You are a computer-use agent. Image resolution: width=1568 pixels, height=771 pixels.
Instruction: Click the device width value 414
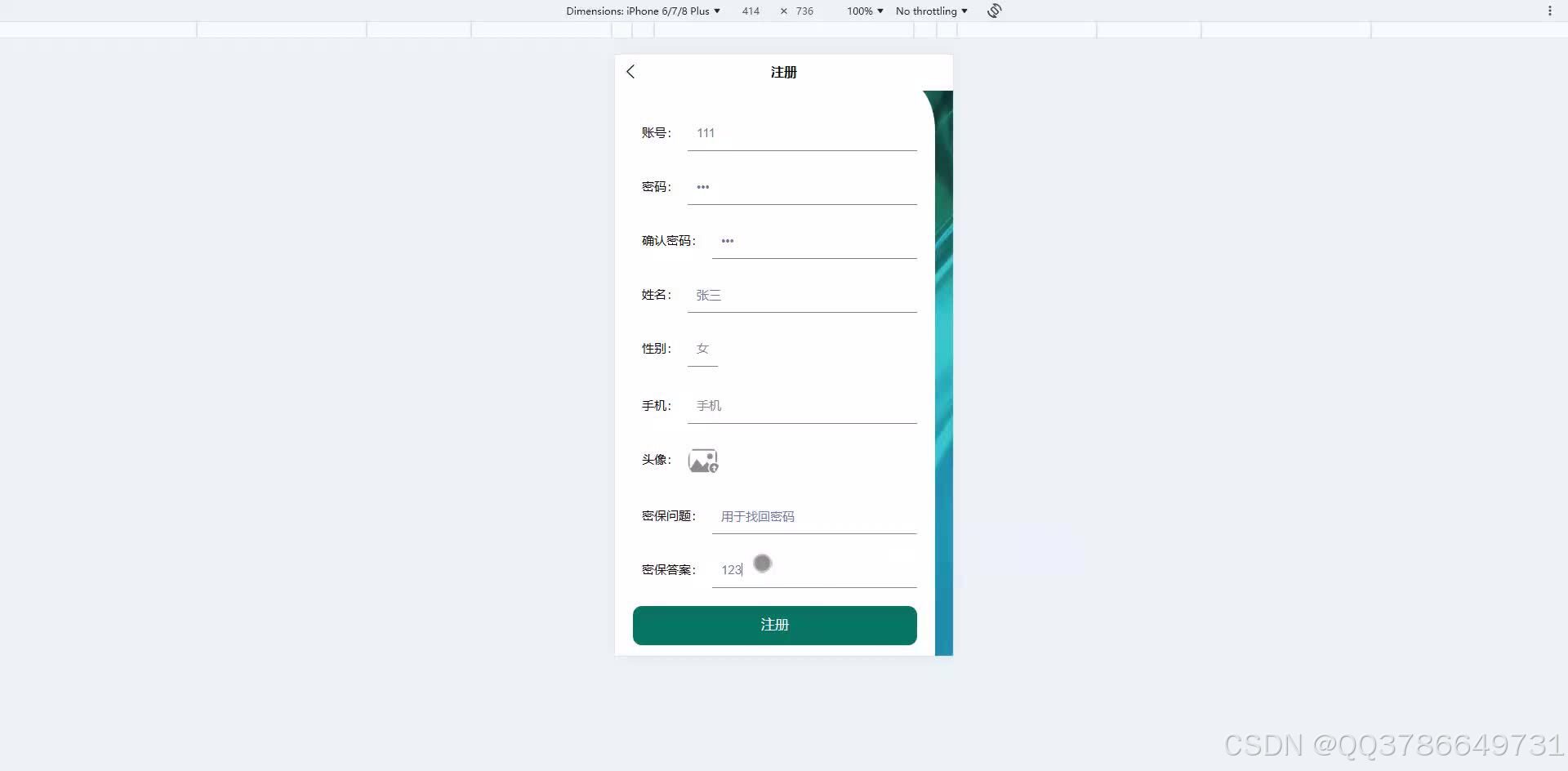pos(750,11)
